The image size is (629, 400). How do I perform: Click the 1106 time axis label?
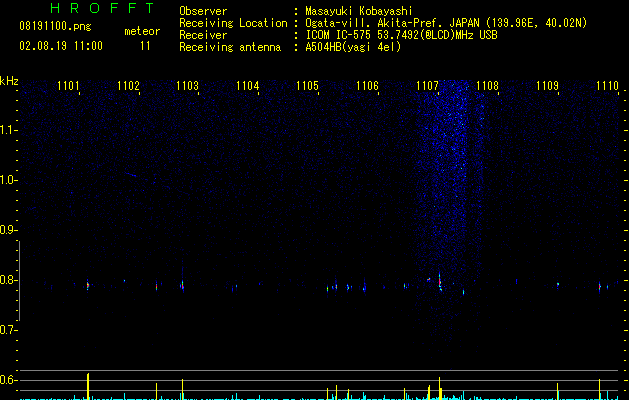coord(367,86)
